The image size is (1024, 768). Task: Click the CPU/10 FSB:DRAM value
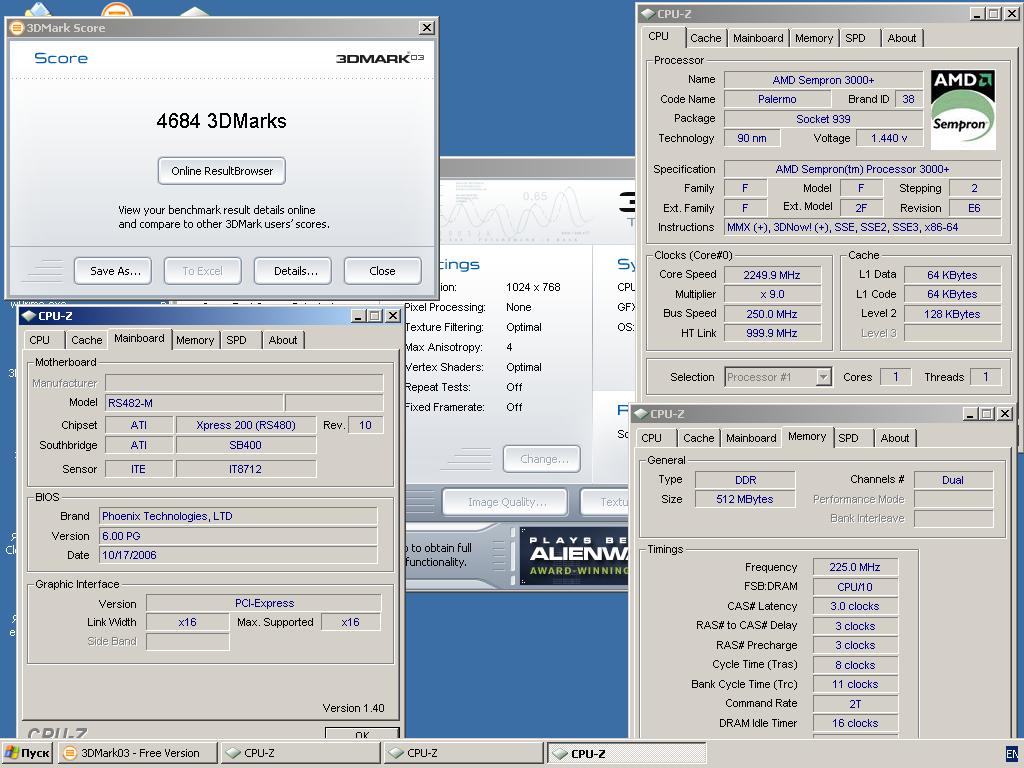coord(855,587)
